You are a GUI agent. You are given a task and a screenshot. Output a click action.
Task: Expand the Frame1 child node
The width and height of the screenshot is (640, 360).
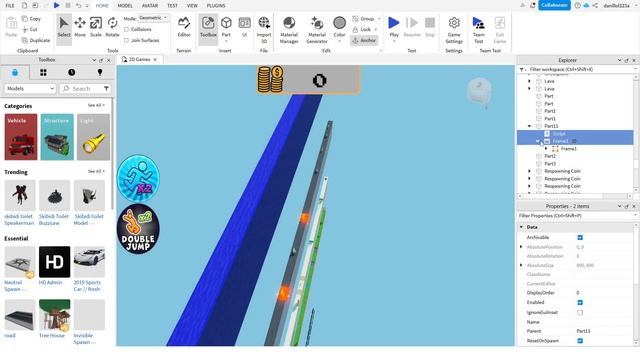[x=546, y=149]
